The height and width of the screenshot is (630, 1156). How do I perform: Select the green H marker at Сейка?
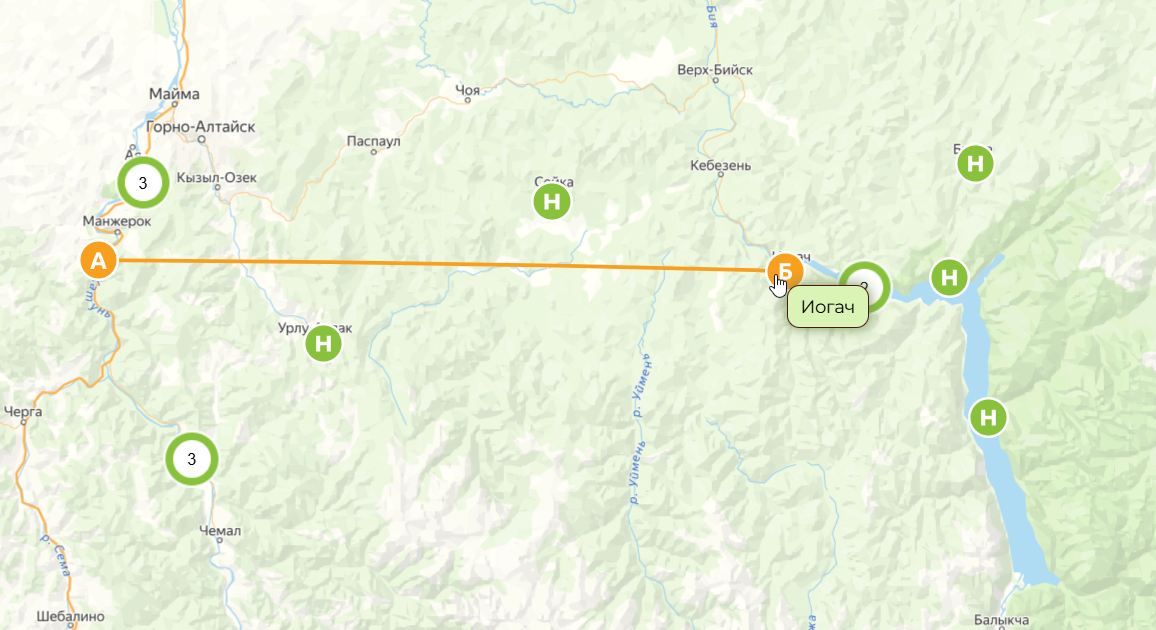click(551, 201)
